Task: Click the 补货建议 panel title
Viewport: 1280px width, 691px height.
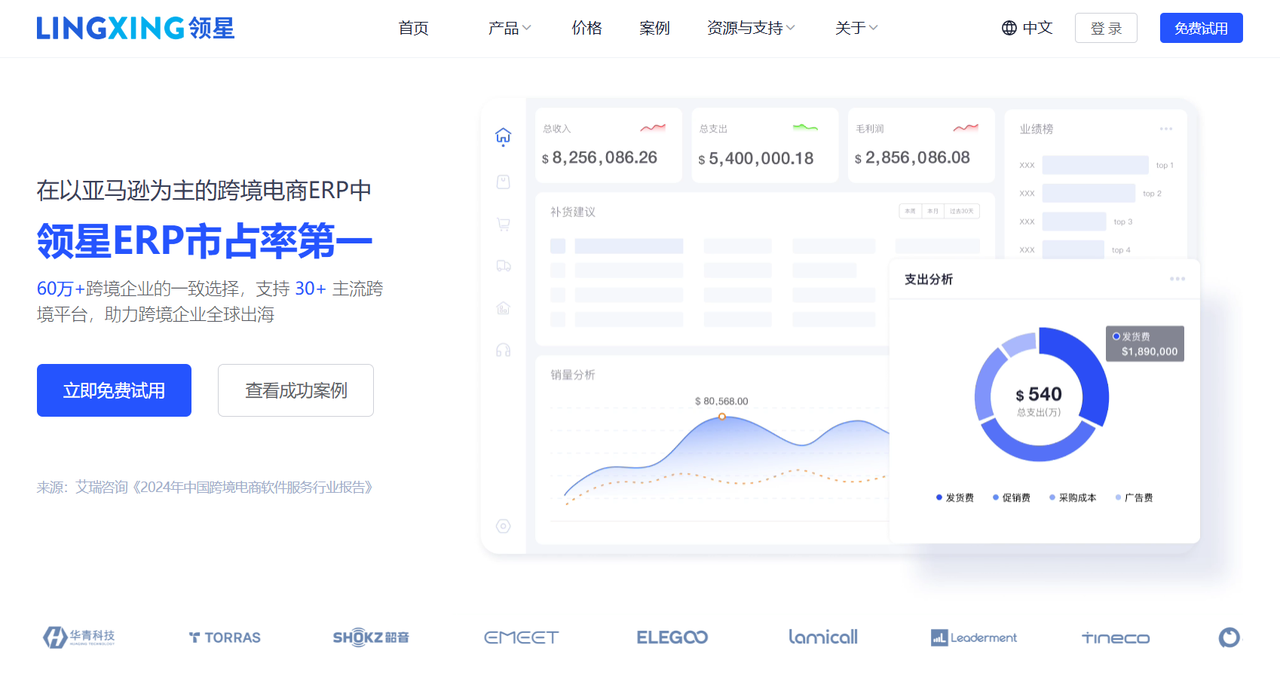Action: [x=573, y=212]
